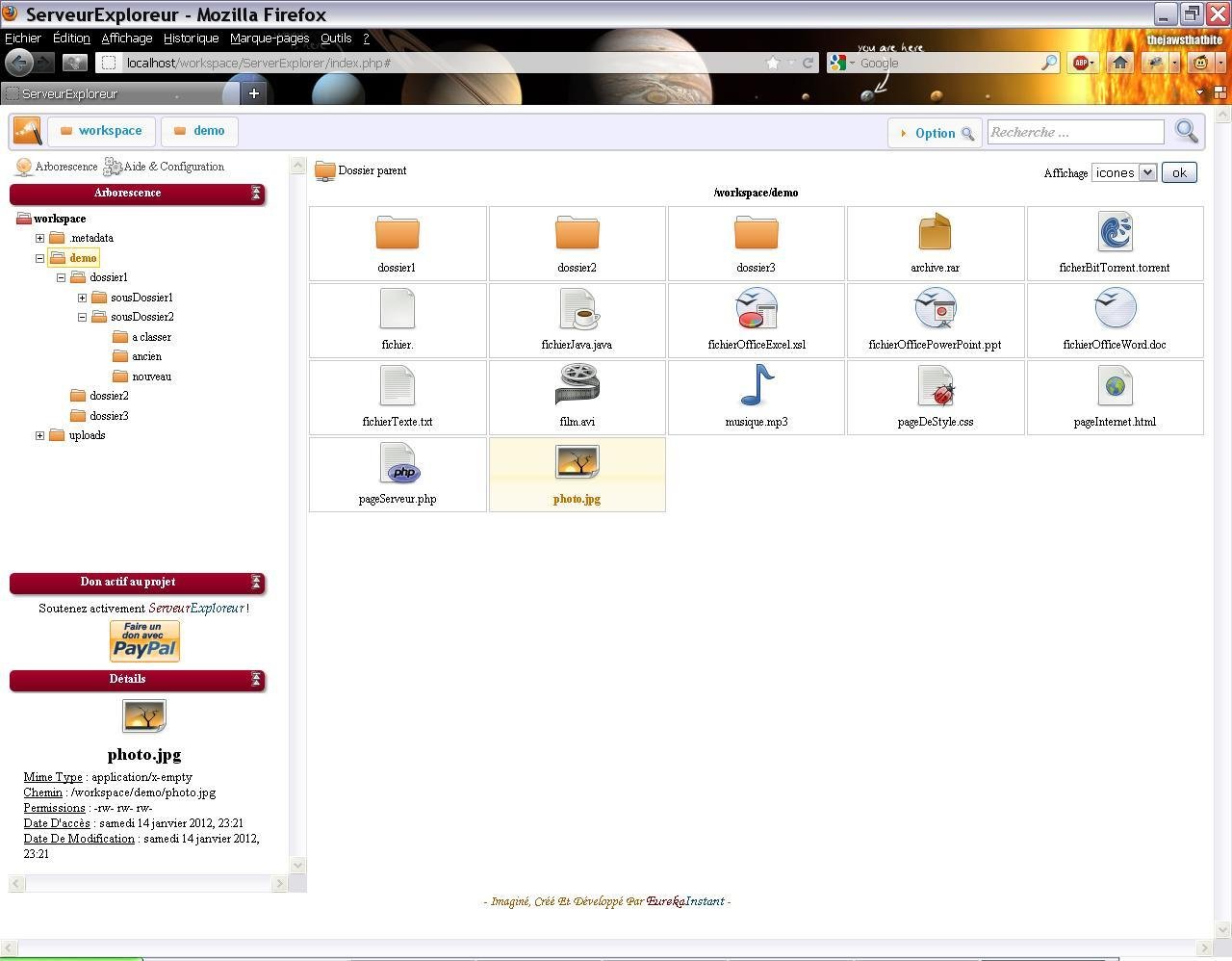Select the musique.mp3 music note icon
The height and width of the screenshot is (961, 1232).
756,385
